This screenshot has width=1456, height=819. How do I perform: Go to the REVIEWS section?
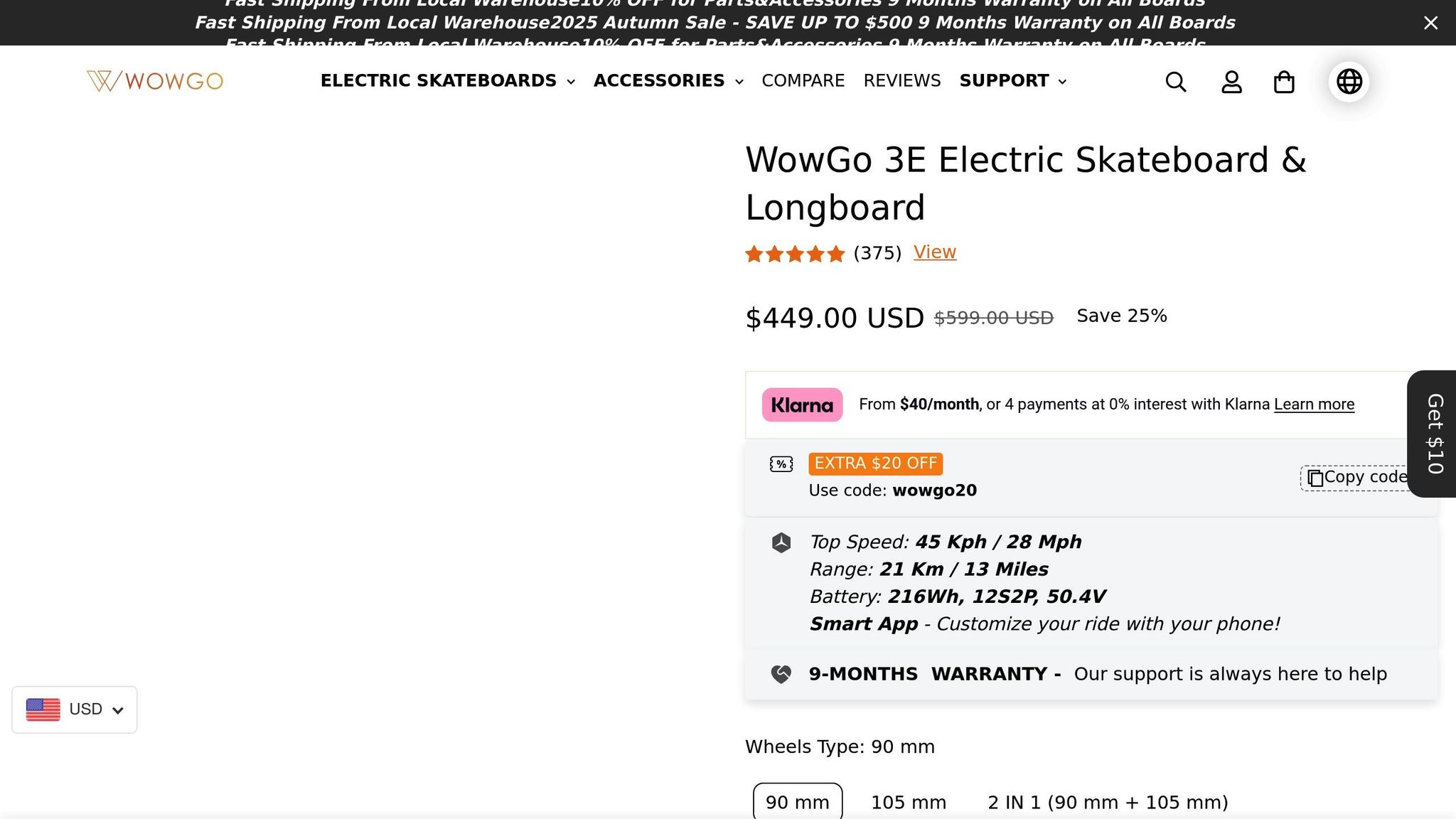click(x=901, y=80)
